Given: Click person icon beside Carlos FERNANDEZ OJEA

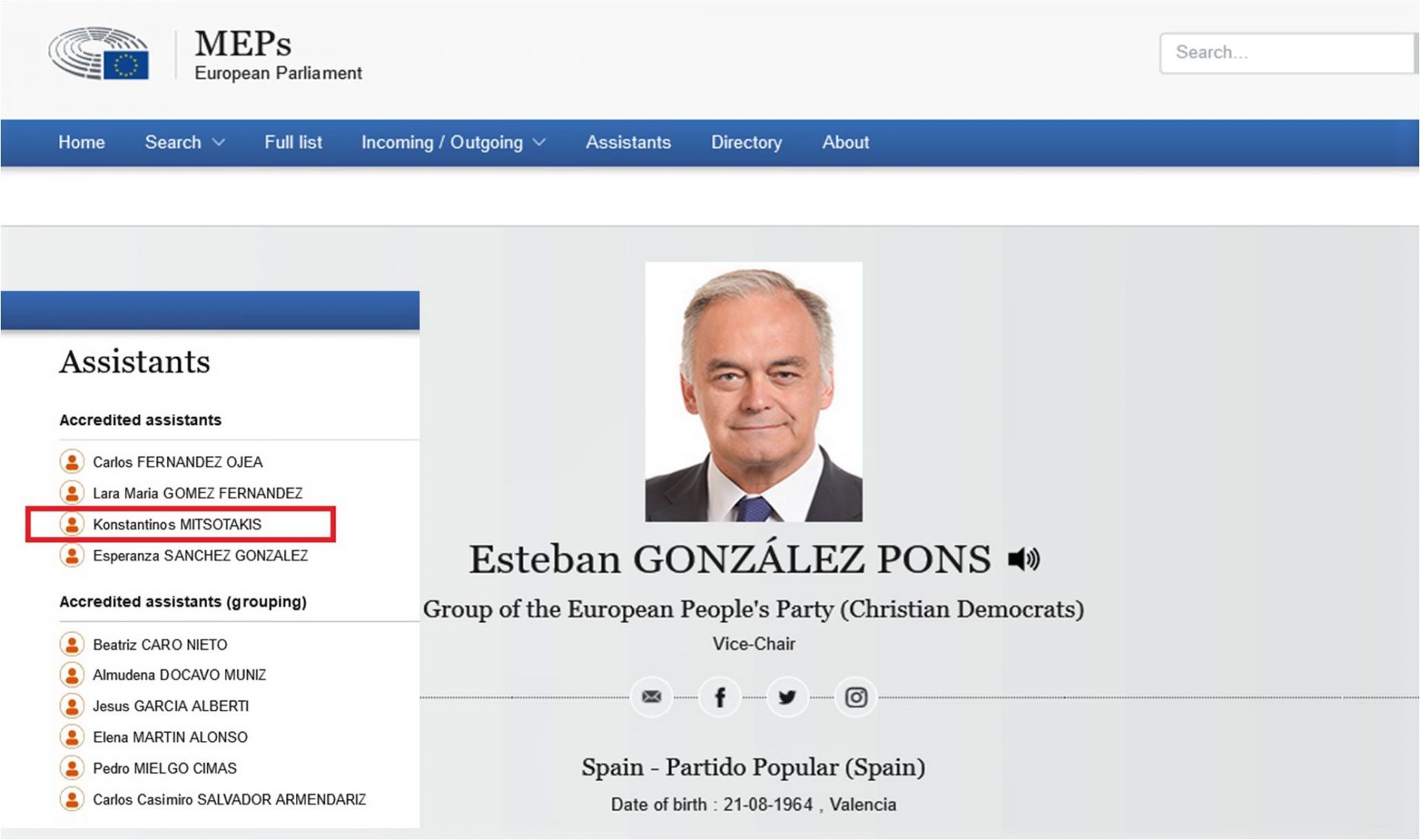Looking at the screenshot, I should pyautogui.click(x=72, y=461).
